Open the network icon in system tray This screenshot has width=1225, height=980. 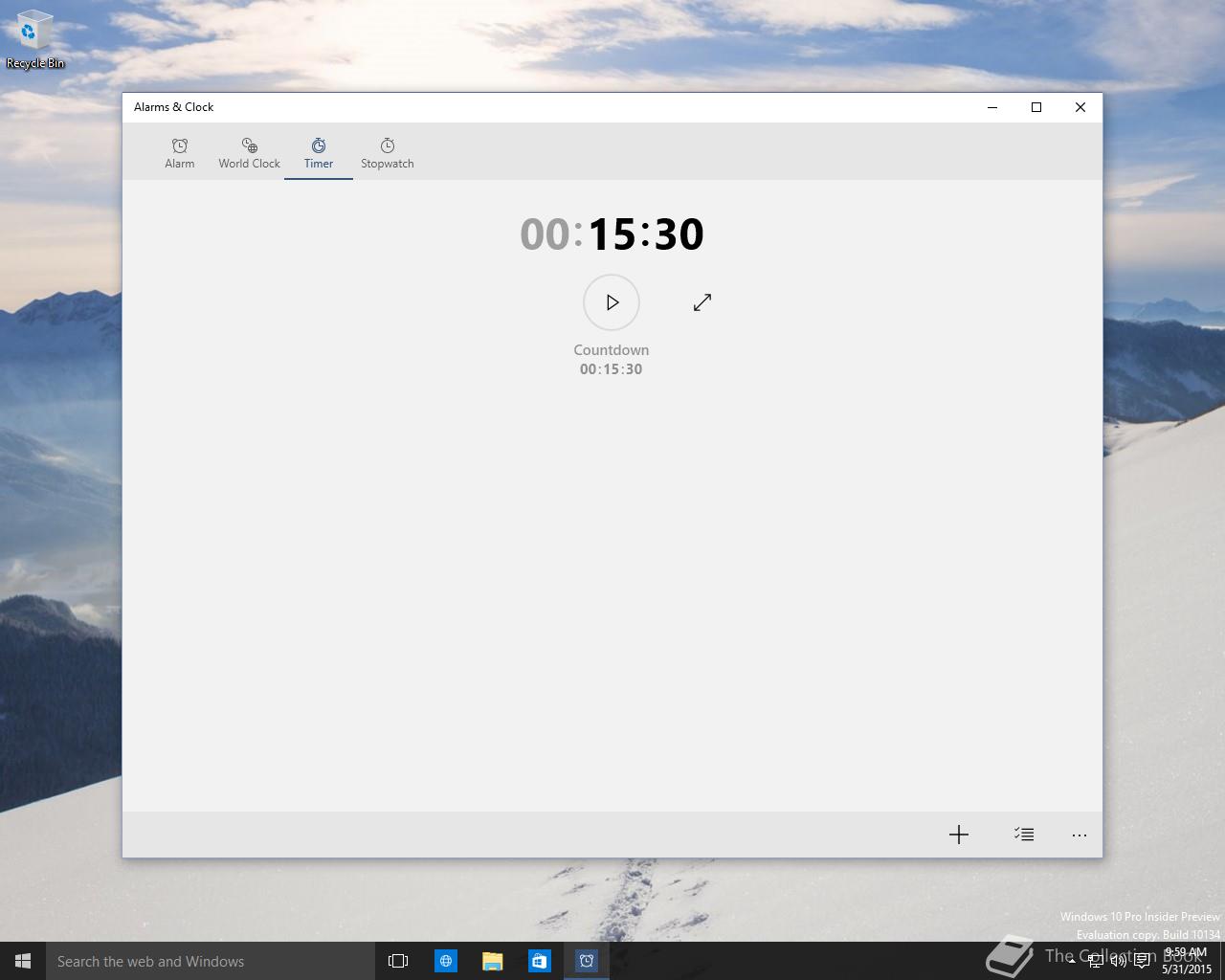1095,961
